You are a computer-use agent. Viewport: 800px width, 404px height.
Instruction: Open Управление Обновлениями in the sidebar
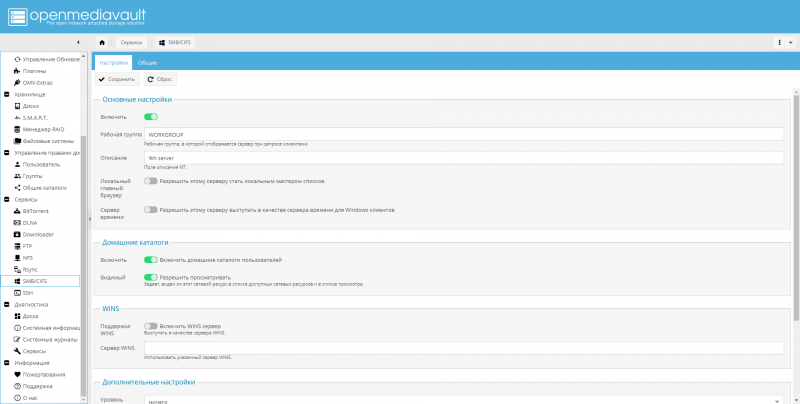tap(46, 59)
